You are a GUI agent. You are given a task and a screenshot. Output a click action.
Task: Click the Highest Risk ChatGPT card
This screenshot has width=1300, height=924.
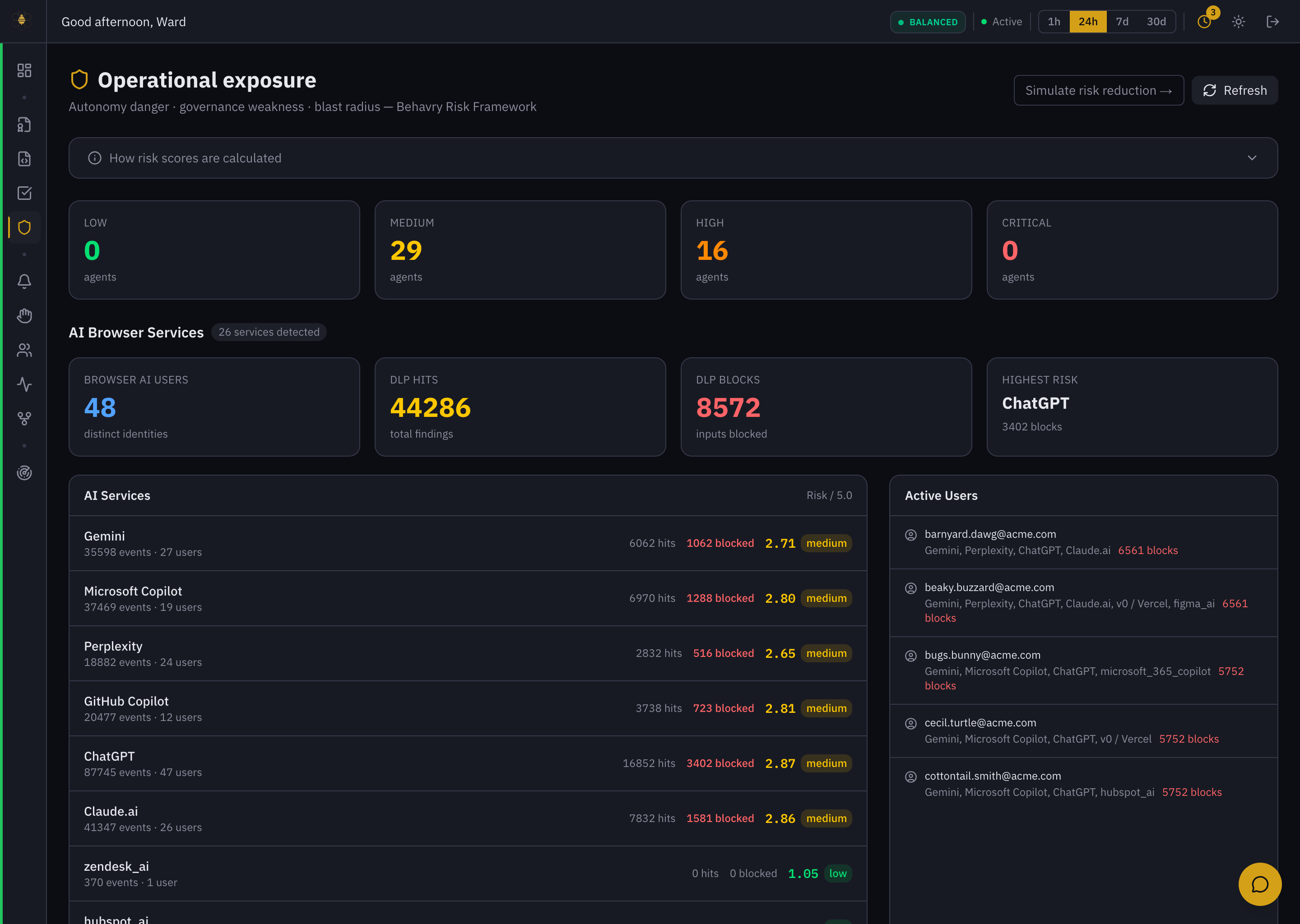point(1132,407)
